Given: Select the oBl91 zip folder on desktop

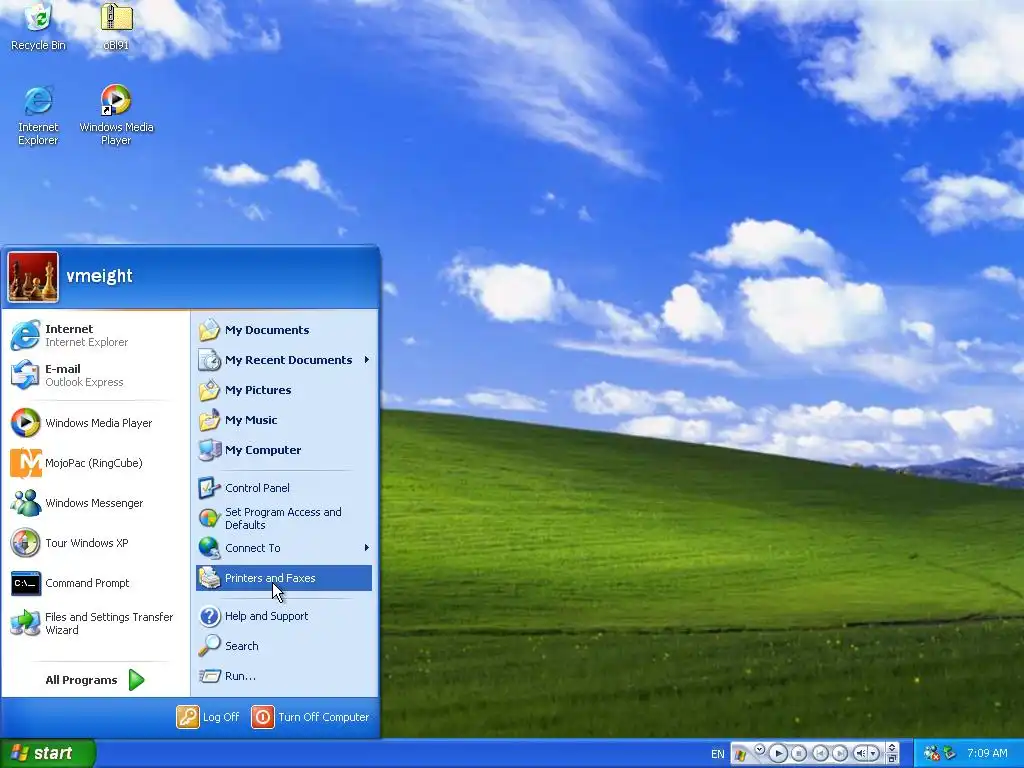Looking at the screenshot, I should (116, 27).
